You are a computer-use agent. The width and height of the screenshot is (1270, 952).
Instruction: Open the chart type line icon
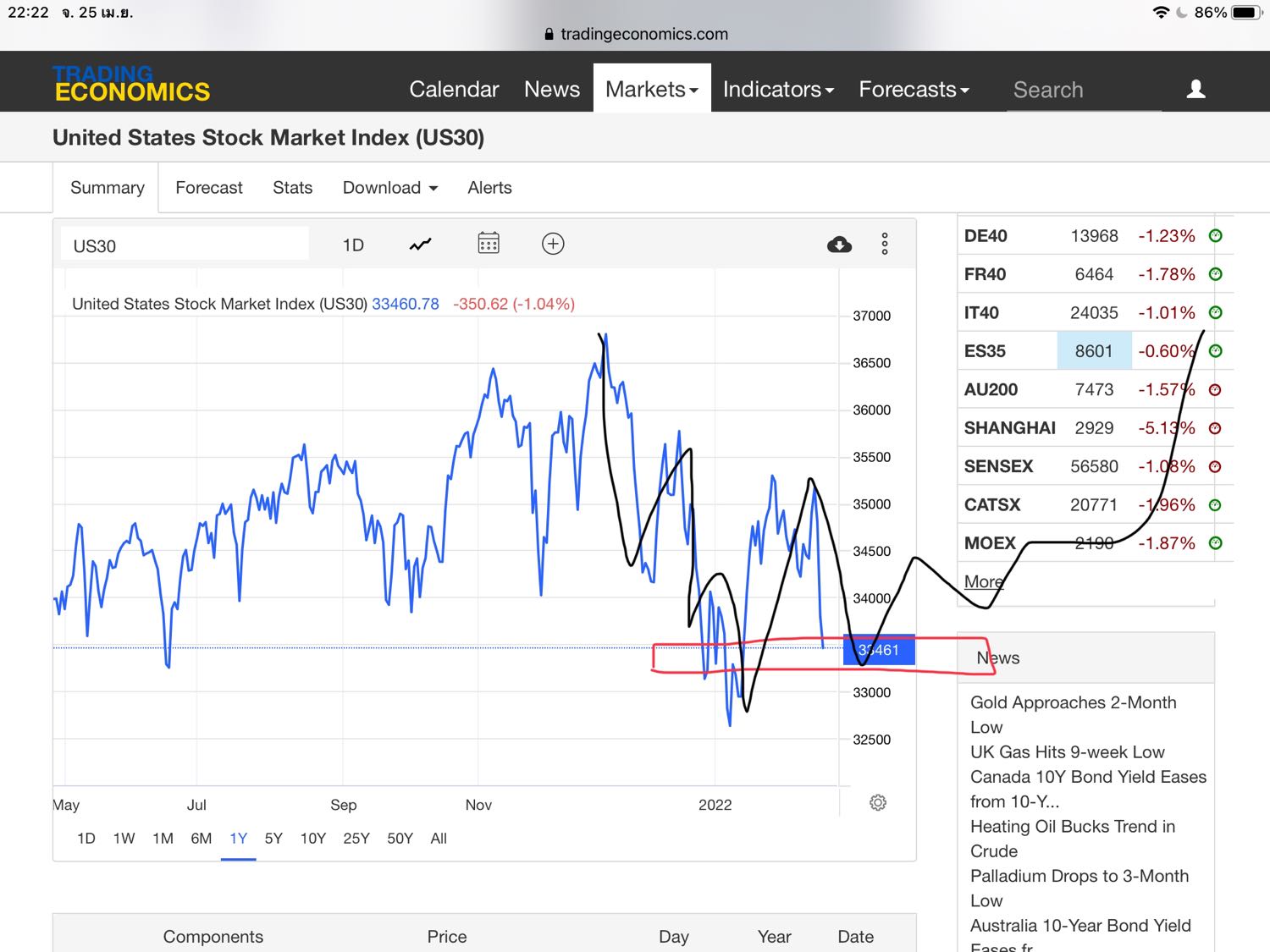tap(420, 245)
